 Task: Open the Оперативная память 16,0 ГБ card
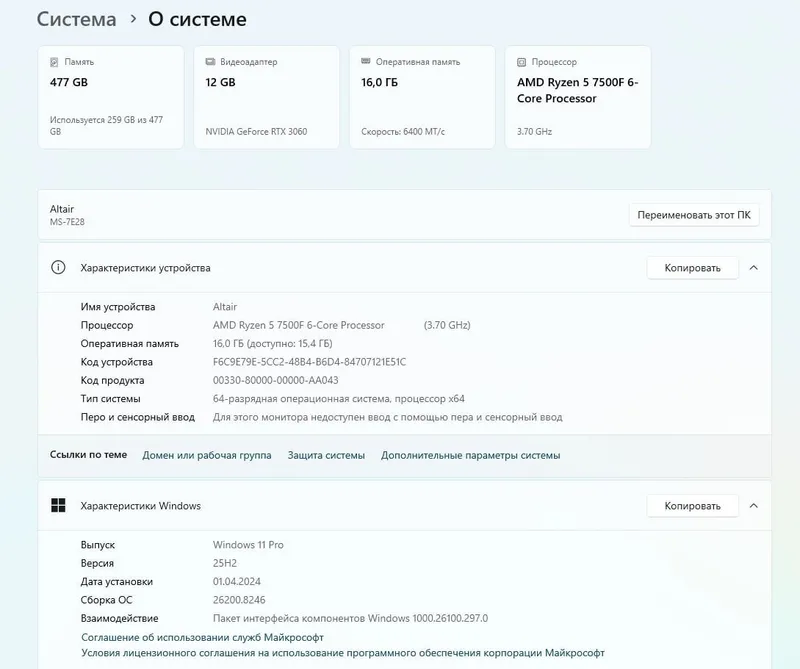pyautogui.click(x=422, y=97)
